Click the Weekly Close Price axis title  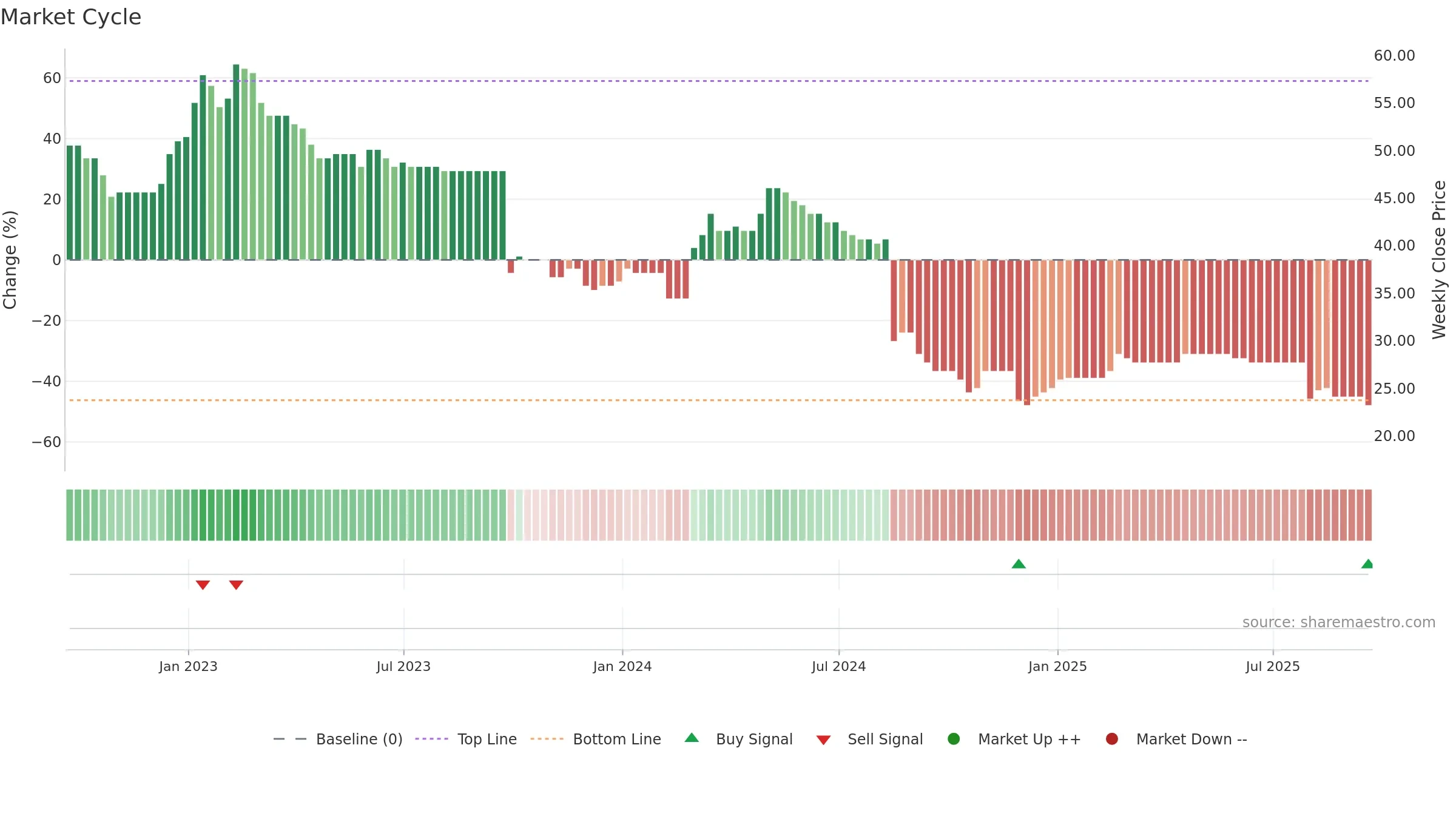pyautogui.click(x=1439, y=260)
